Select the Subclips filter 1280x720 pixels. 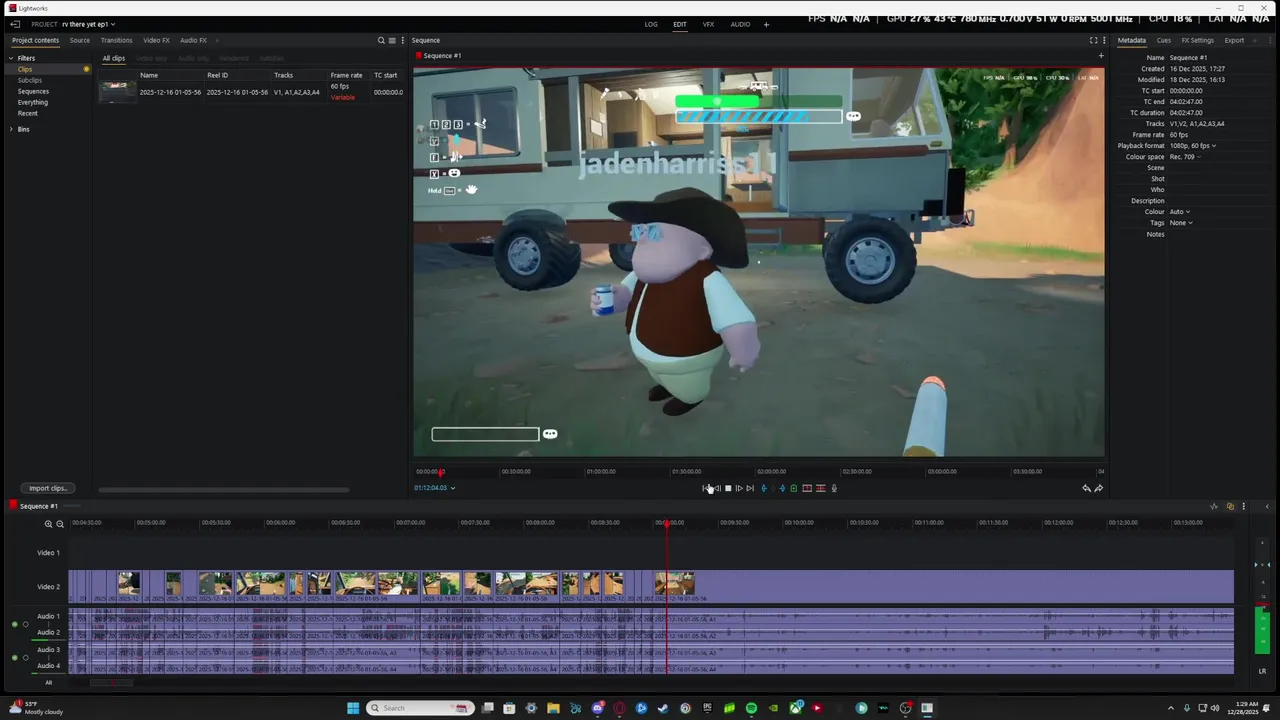pos(30,80)
